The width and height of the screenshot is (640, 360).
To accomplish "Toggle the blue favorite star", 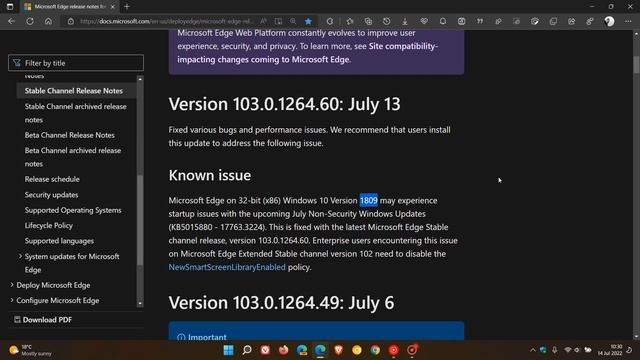I will (x=308, y=21).
